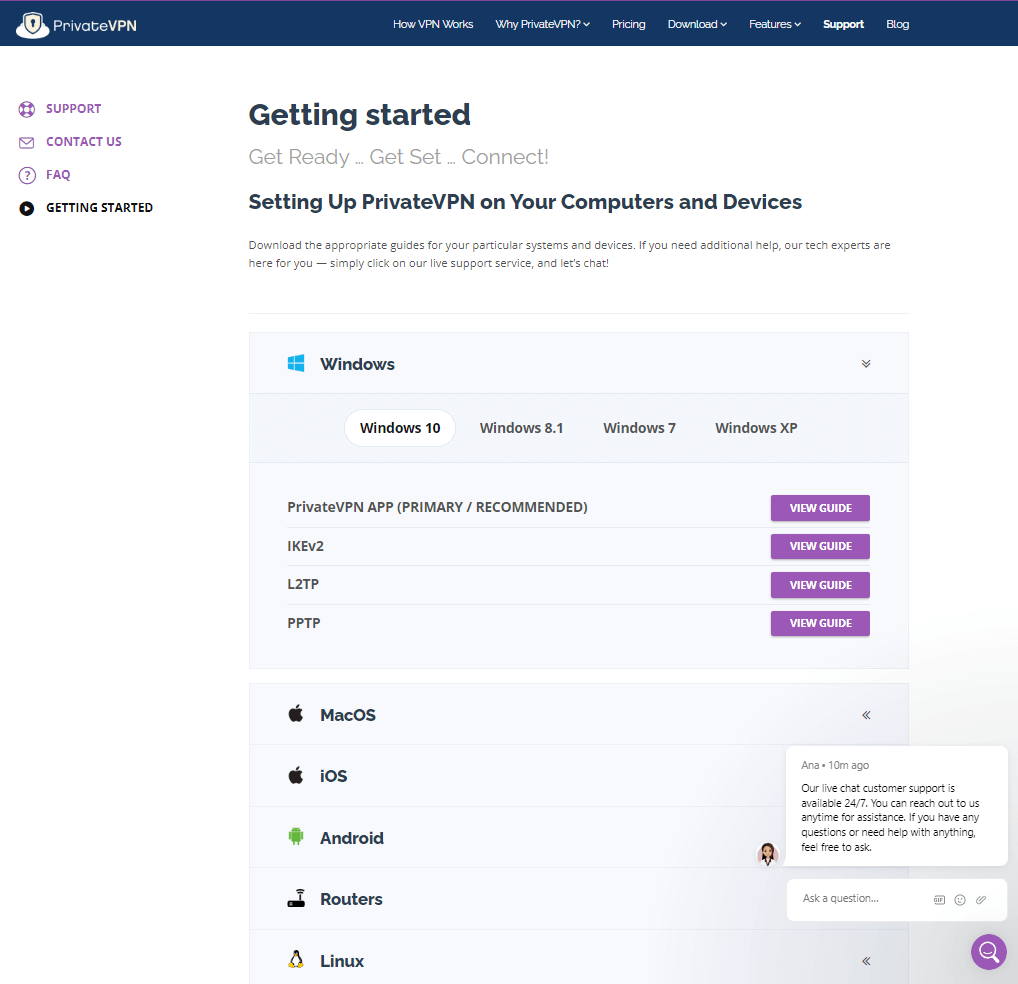This screenshot has width=1018, height=984.
Task: View guide for PrivateVPN APP
Action: (x=820, y=508)
